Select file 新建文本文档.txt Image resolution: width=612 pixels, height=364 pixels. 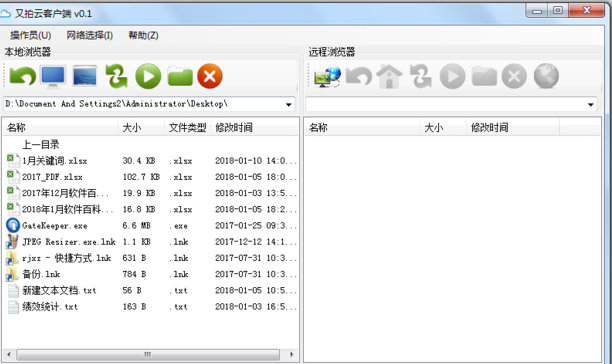click(x=59, y=290)
